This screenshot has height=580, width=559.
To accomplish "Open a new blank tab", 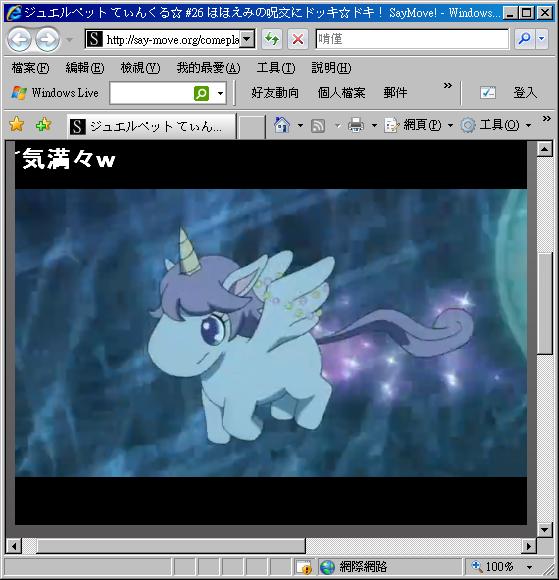I will pos(251,127).
